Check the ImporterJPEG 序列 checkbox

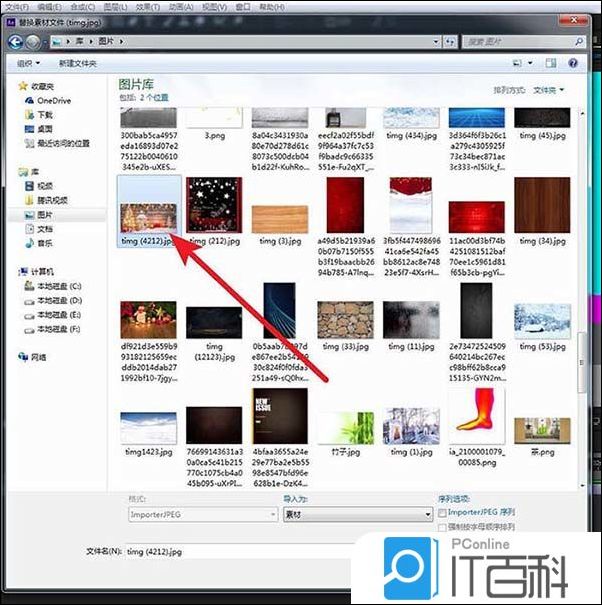click(x=442, y=513)
